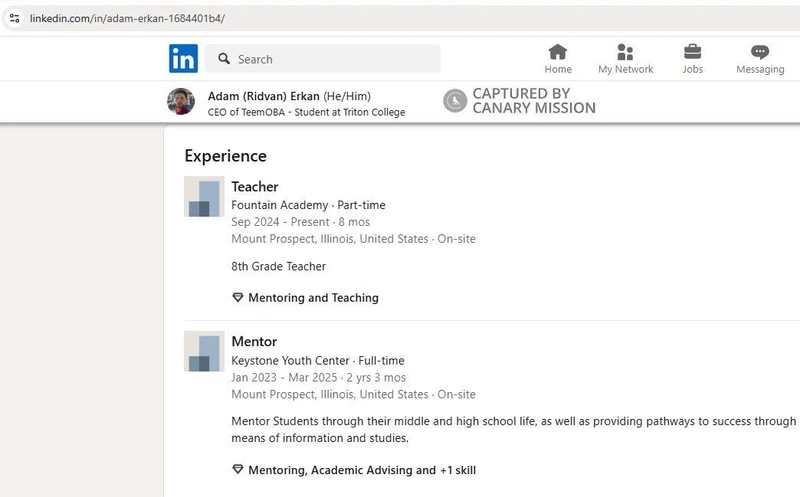800x497 pixels.
Task: Click the Experience section heading
Action: click(226, 156)
